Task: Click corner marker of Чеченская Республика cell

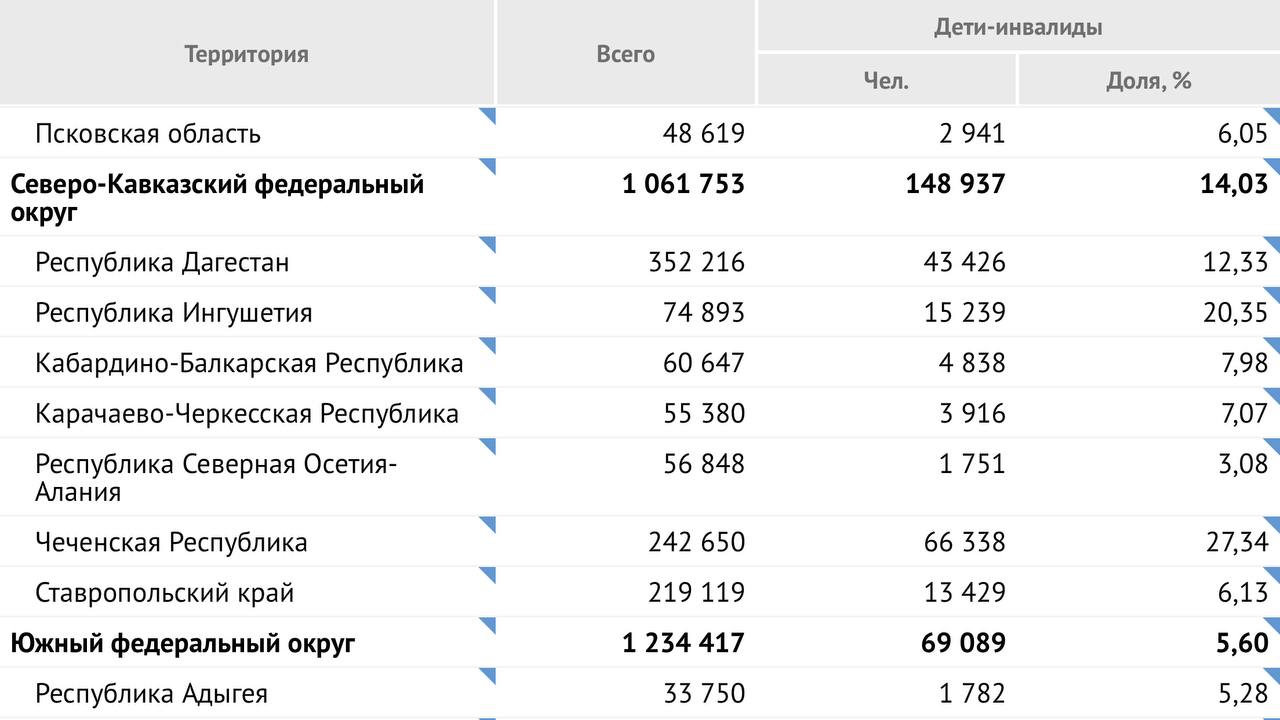Action: click(x=489, y=523)
